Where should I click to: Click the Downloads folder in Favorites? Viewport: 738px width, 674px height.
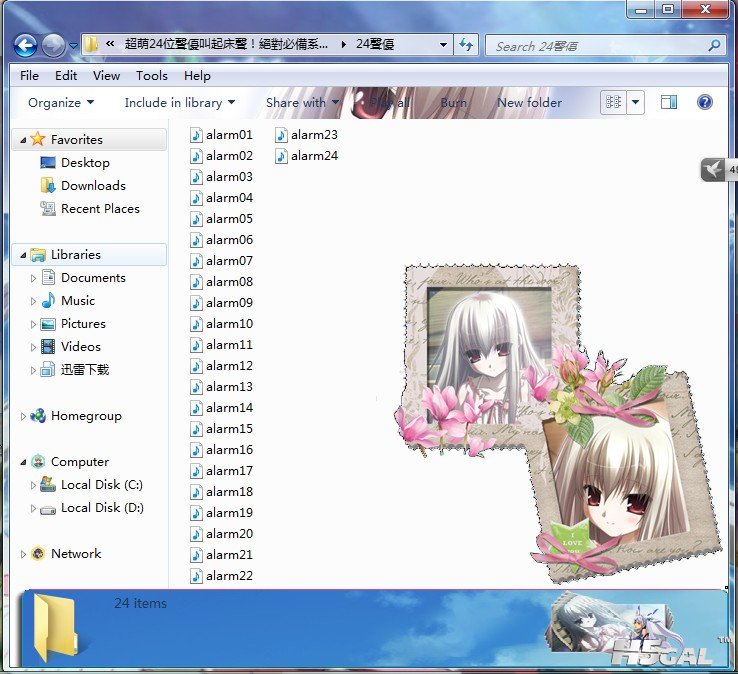coord(92,185)
